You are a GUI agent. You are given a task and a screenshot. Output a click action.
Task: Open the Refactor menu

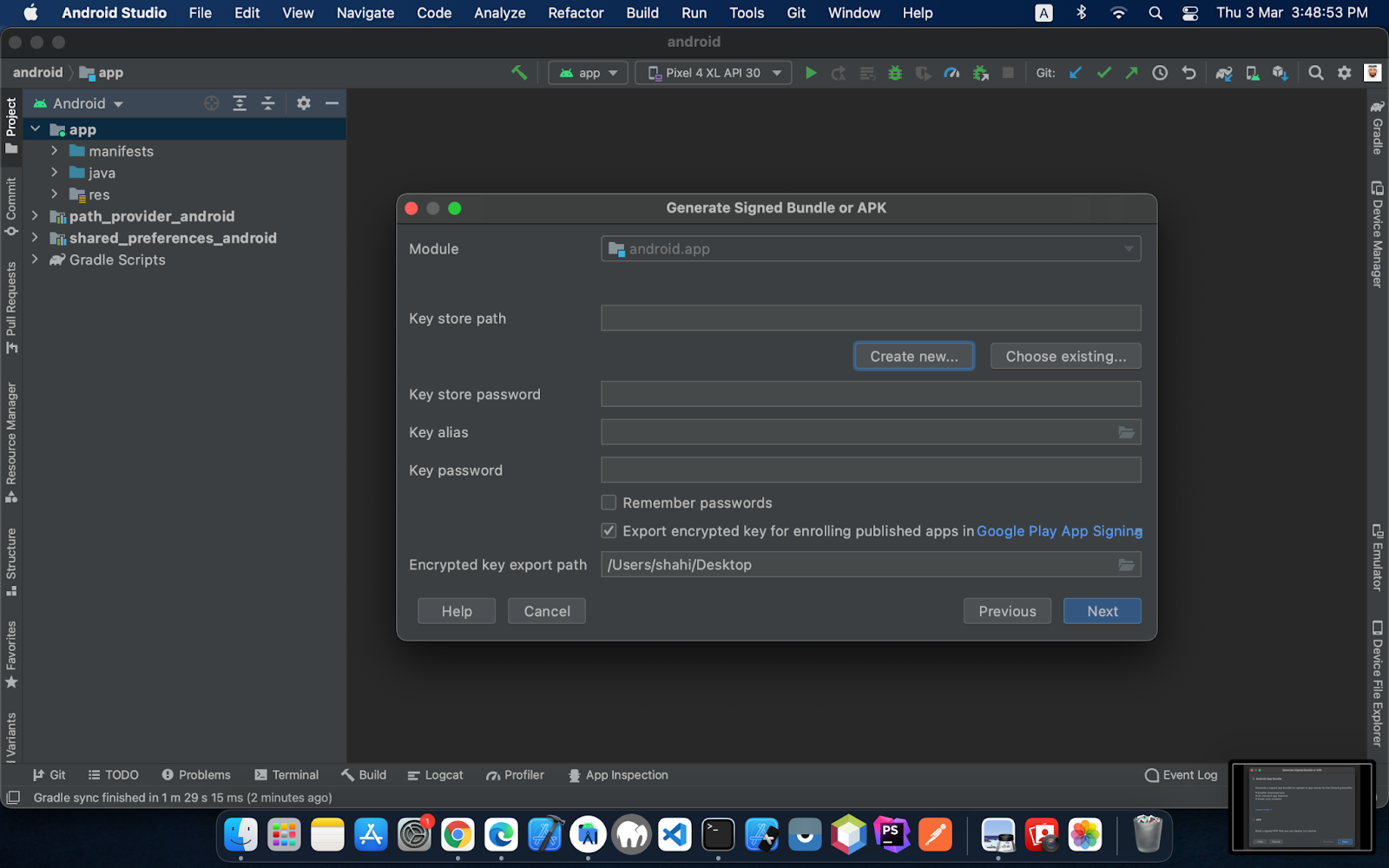[575, 13]
